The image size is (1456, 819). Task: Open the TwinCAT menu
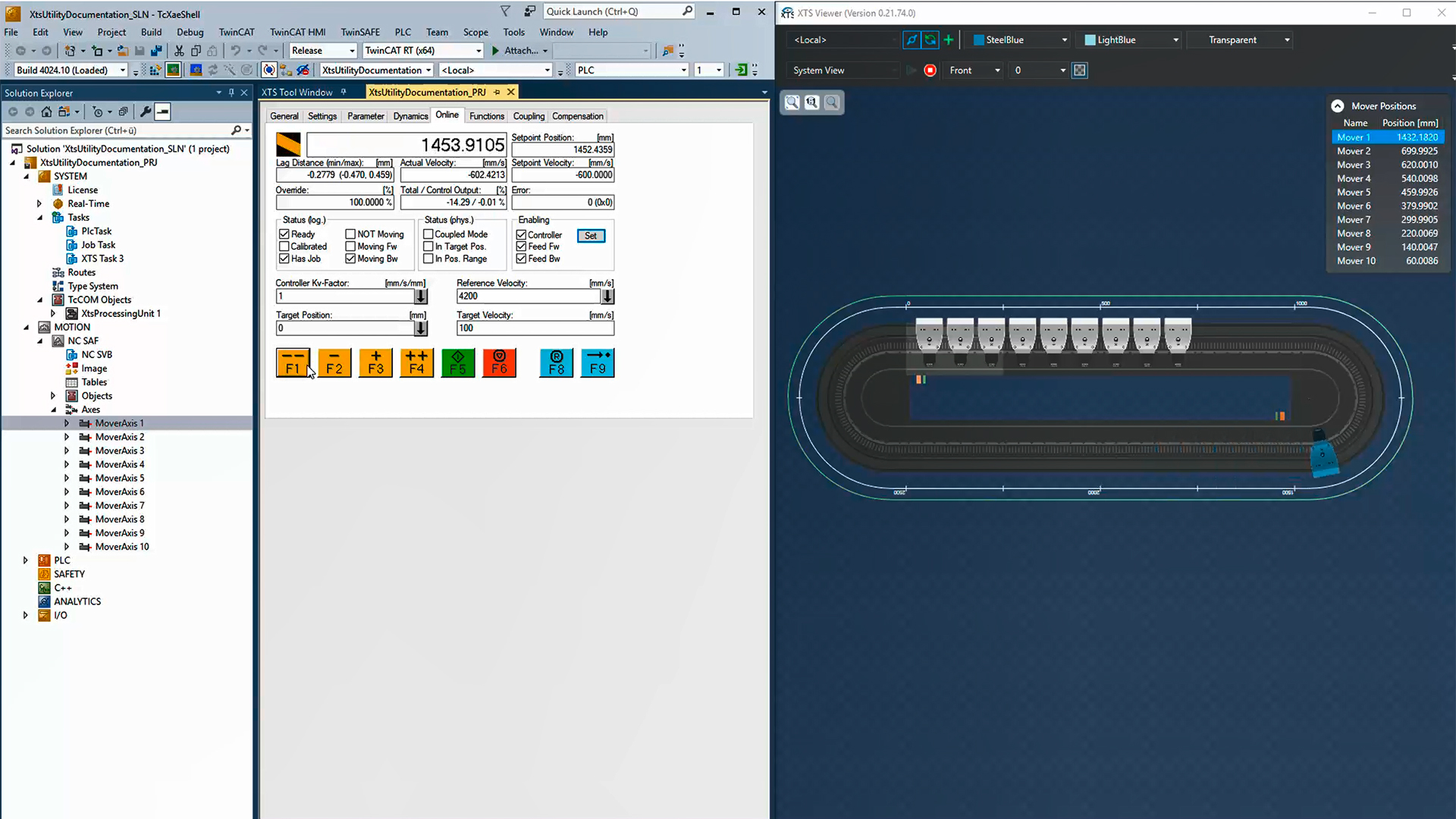pyautogui.click(x=237, y=32)
